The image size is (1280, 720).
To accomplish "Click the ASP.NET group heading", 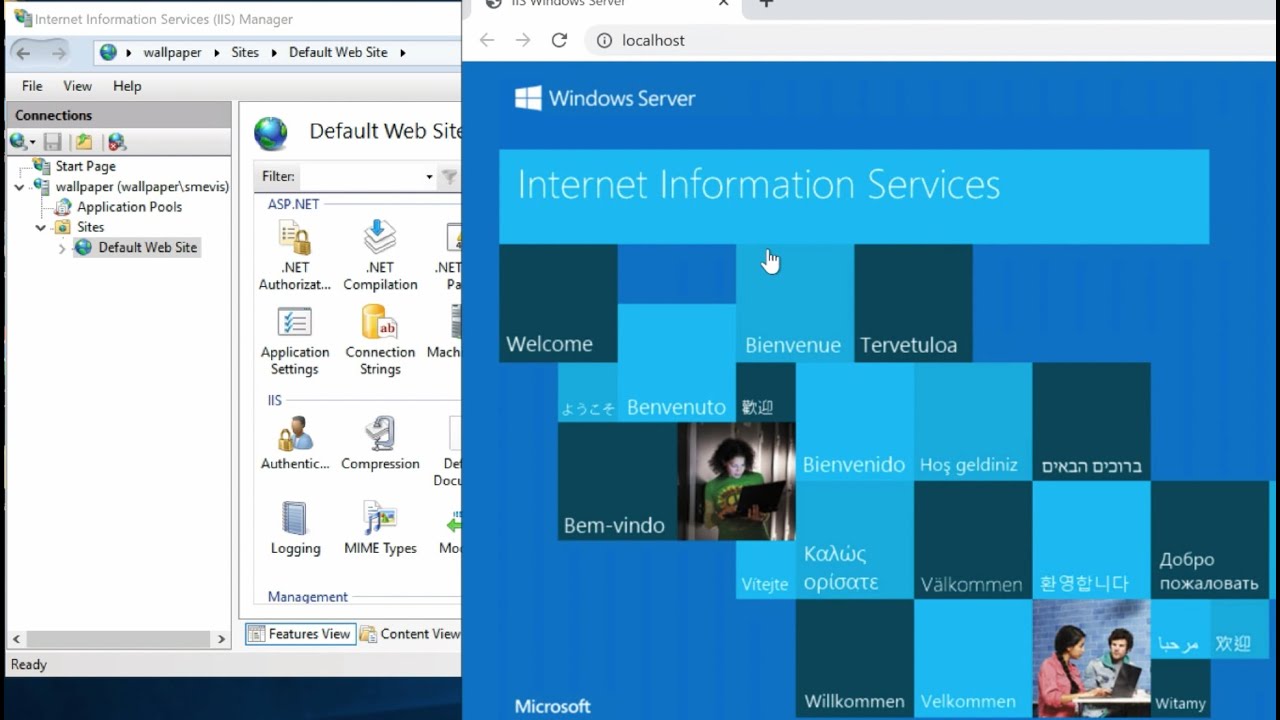I will click(x=293, y=204).
